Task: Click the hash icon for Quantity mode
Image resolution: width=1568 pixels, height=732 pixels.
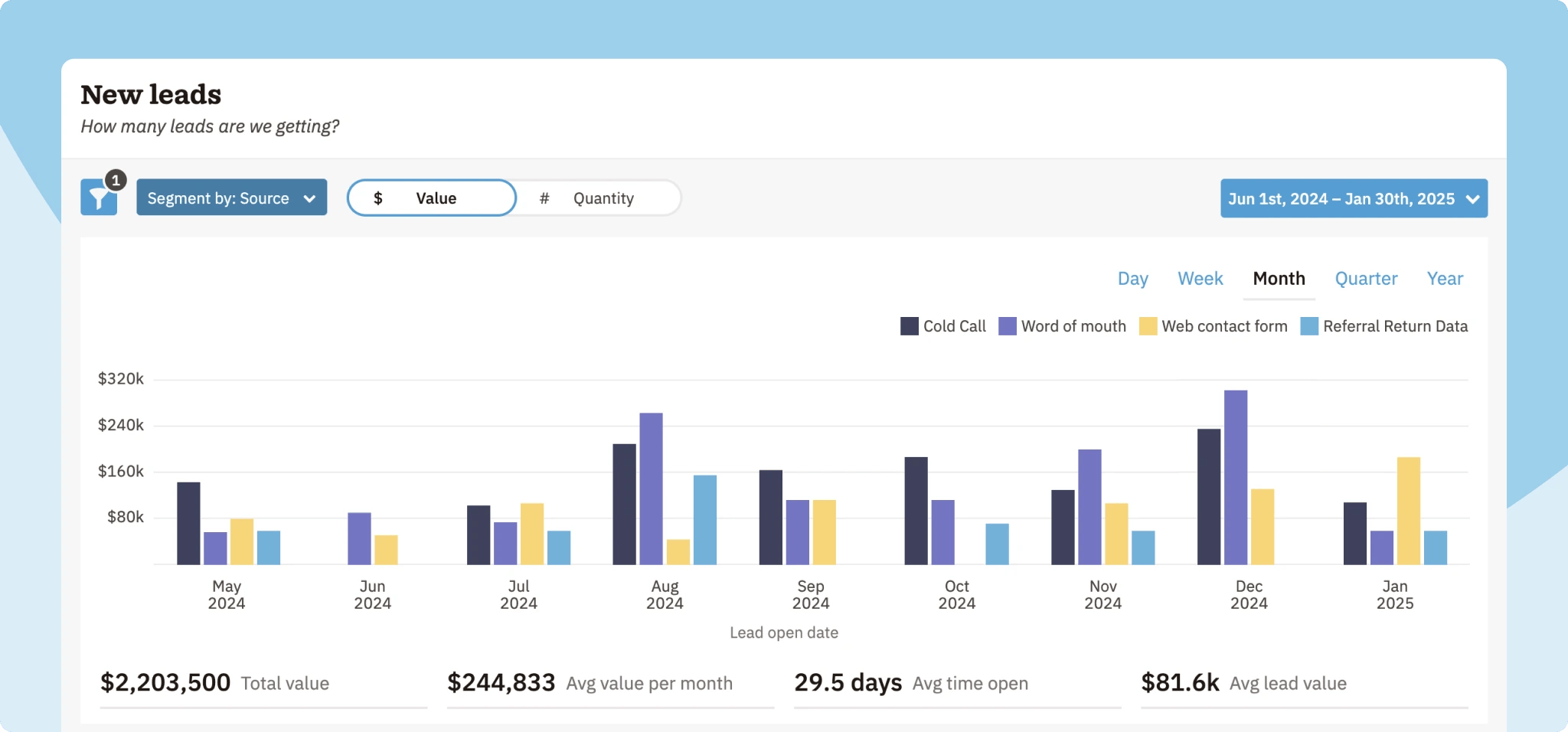Action: 544,198
